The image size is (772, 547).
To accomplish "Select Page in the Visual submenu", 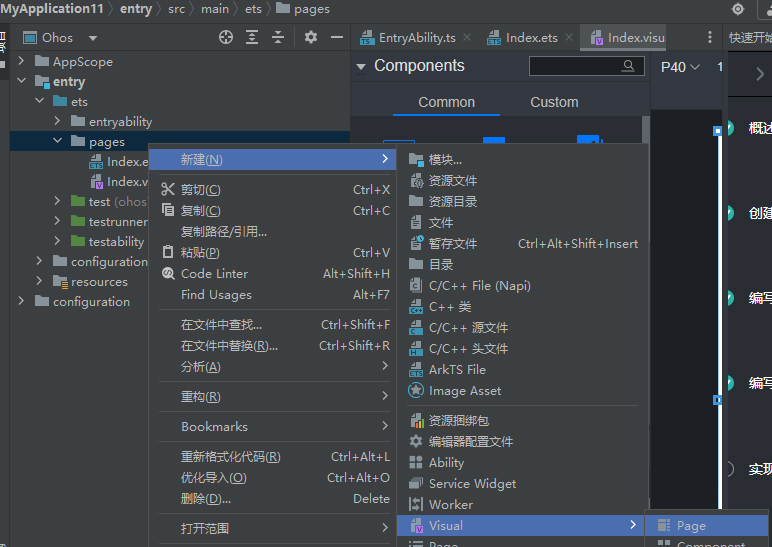I will pyautogui.click(x=707, y=526).
